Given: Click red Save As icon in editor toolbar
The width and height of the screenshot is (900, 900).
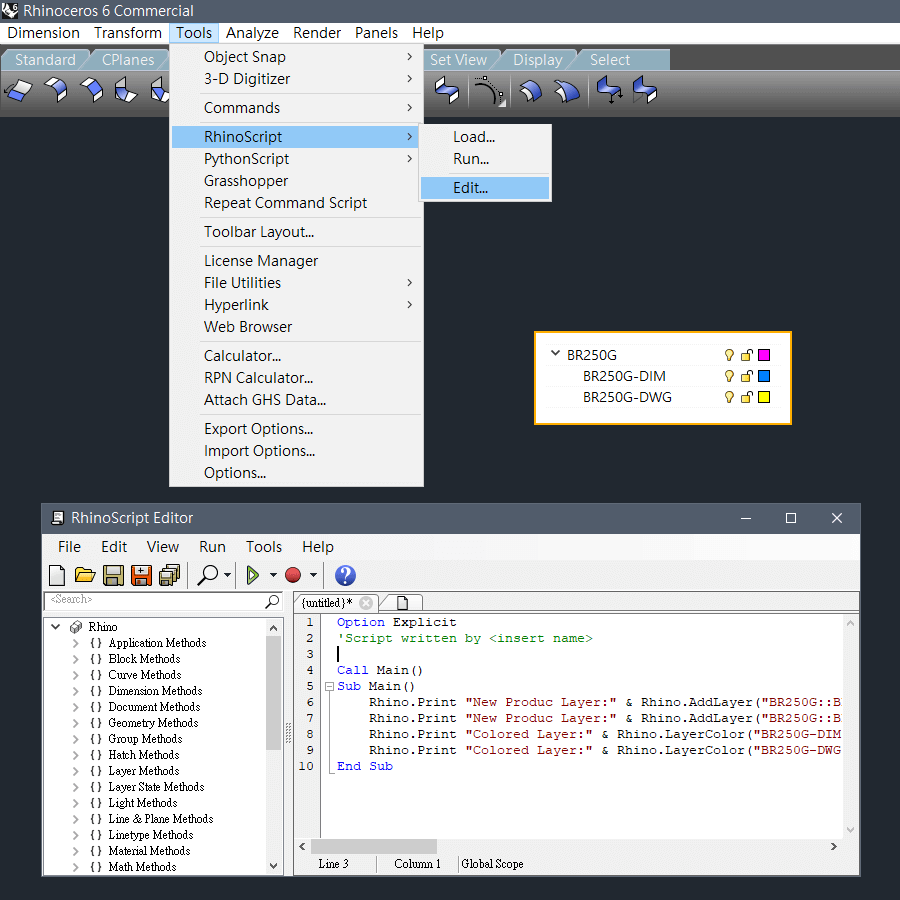Looking at the screenshot, I should tap(141, 575).
